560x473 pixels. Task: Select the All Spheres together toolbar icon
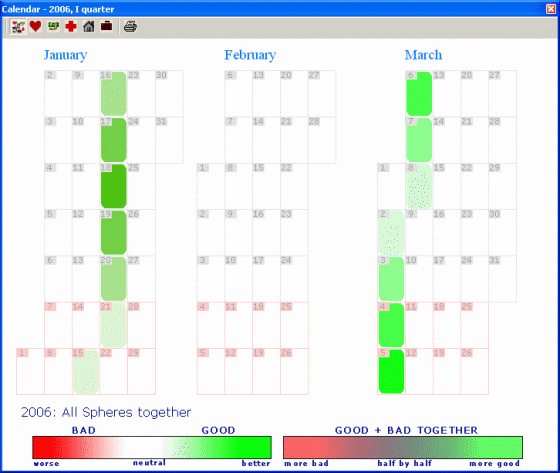pyautogui.click(x=18, y=26)
